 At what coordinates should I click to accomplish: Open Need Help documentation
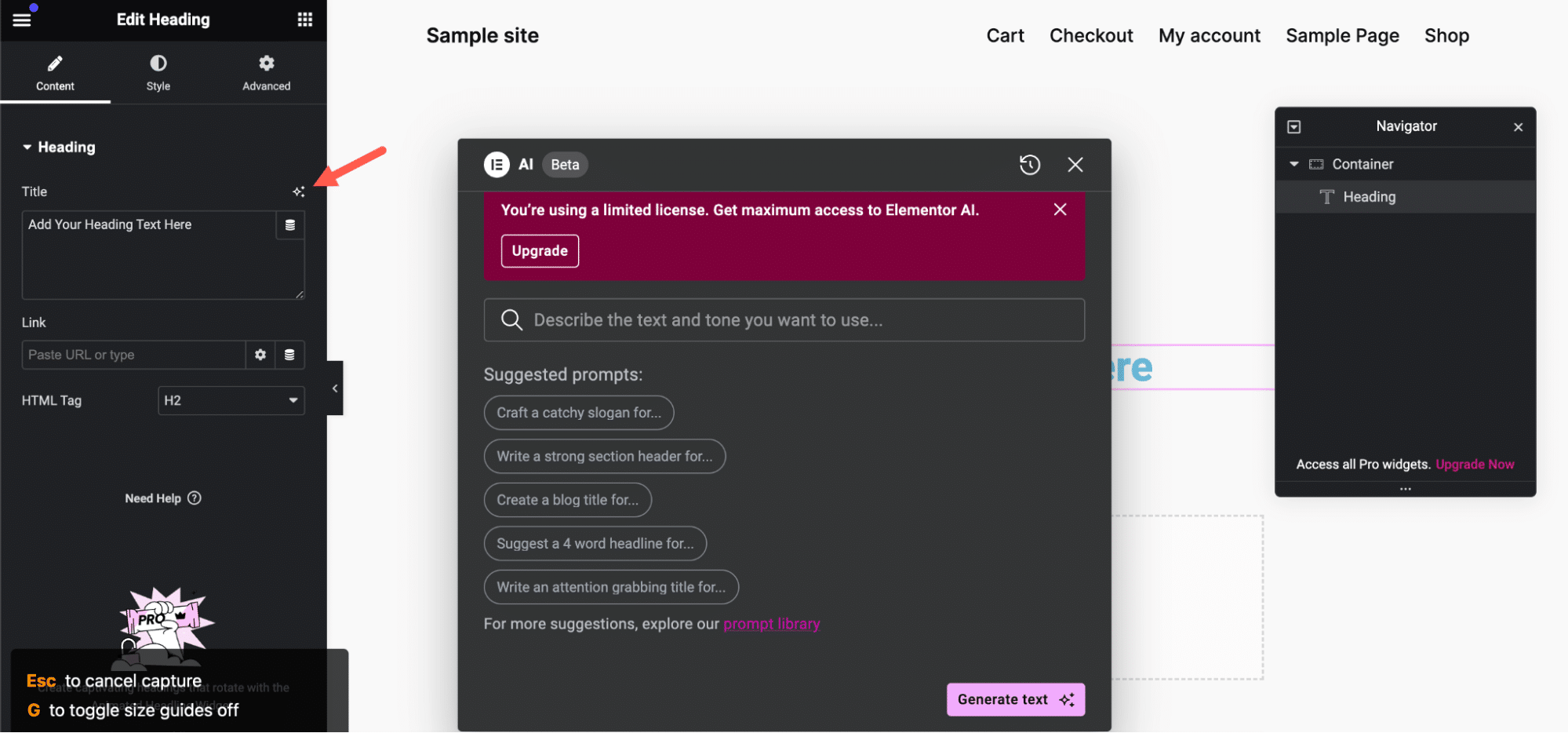[162, 498]
